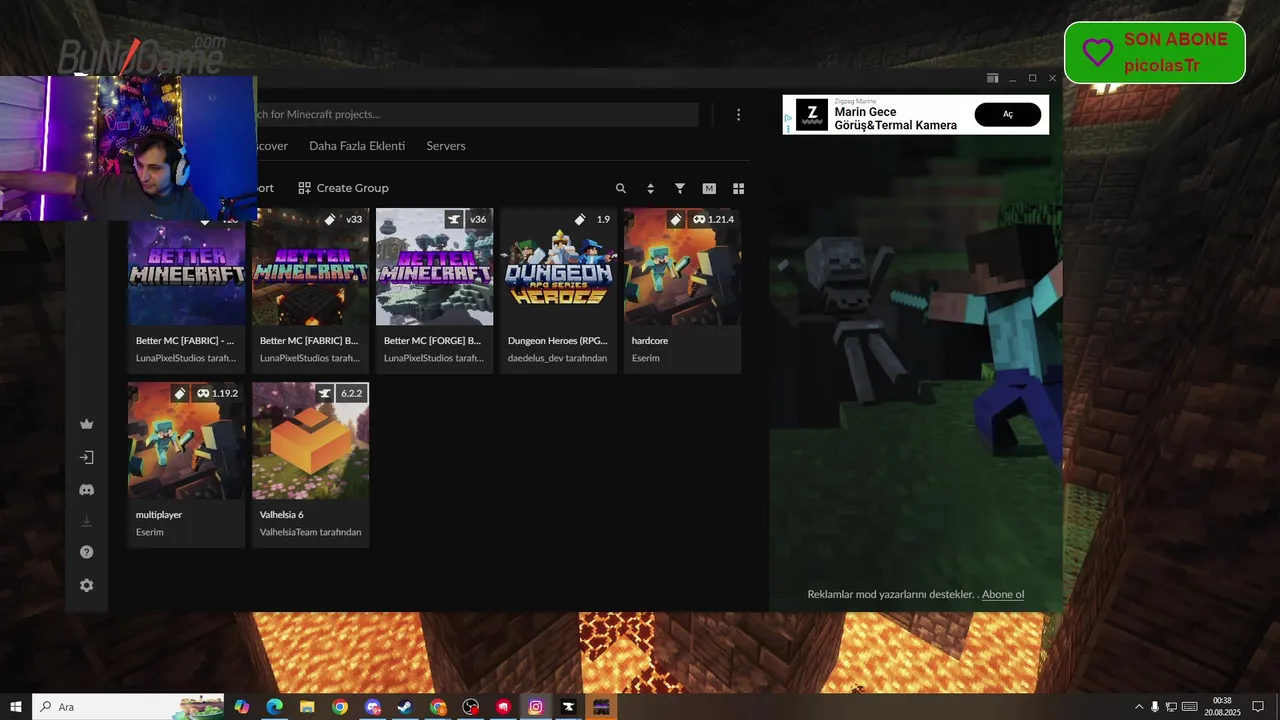Open the hardcore profile thumbnail
This screenshot has height=720, width=1280.
[682, 267]
